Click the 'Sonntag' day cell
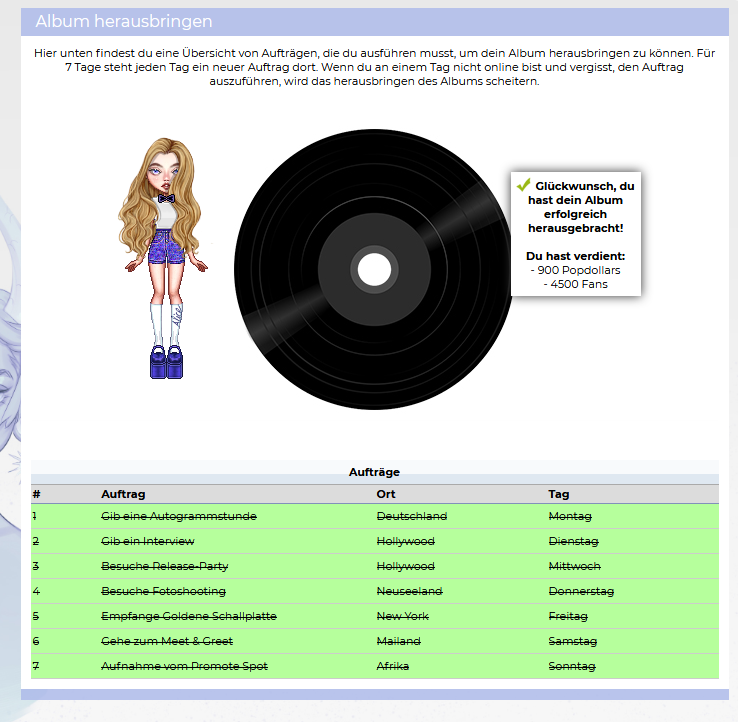The height and width of the screenshot is (722, 738). [x=572, y=666]
